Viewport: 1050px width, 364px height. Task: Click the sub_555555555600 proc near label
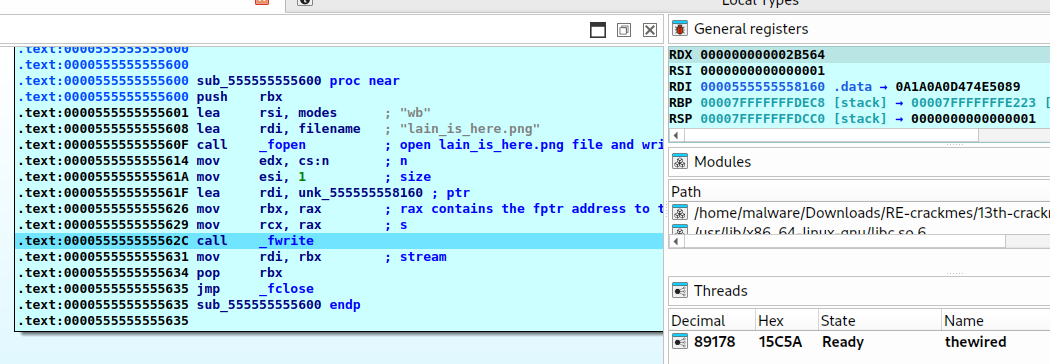pos(298,81)
